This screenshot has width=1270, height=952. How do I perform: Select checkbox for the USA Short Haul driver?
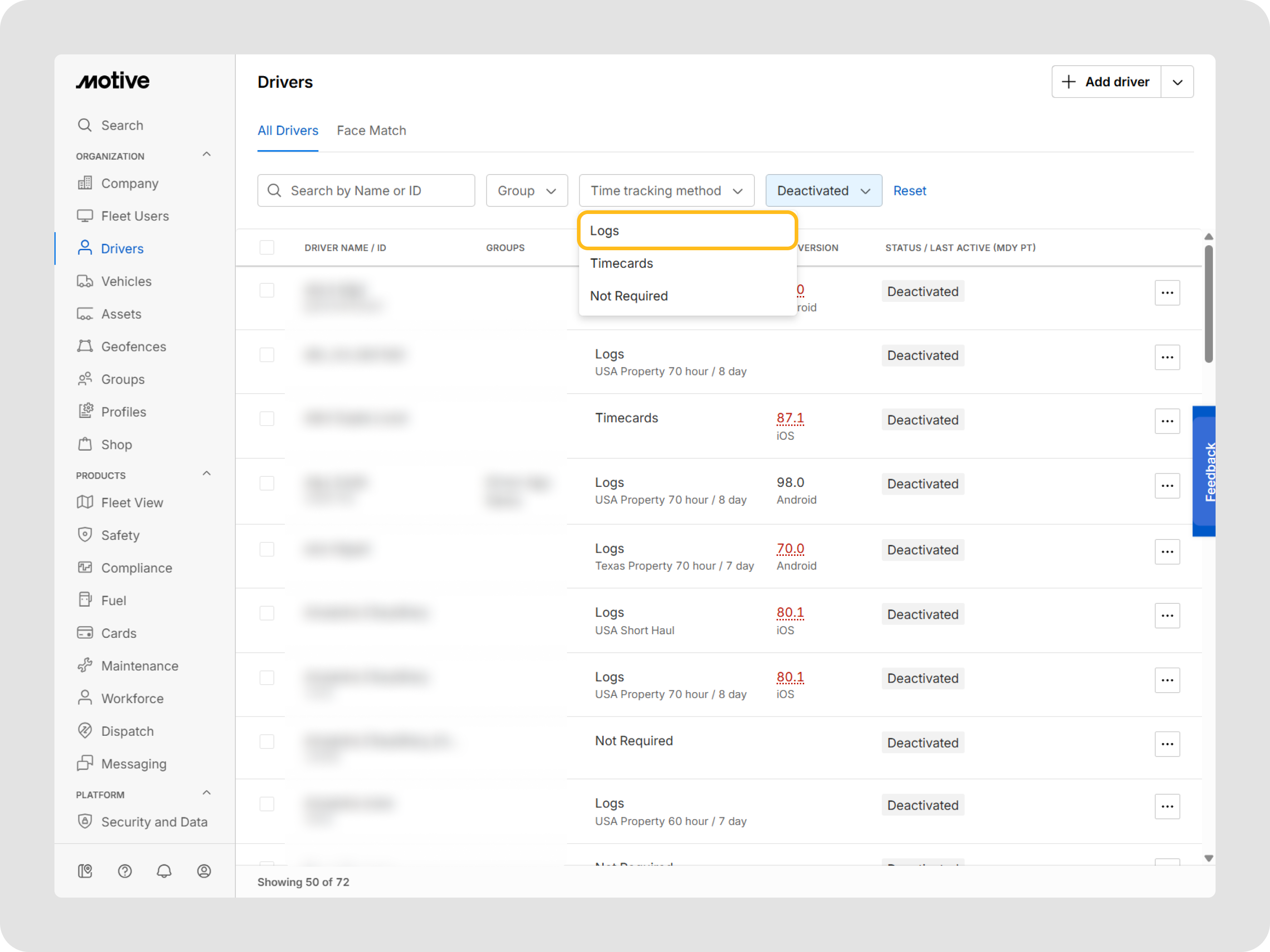point(267,613)
